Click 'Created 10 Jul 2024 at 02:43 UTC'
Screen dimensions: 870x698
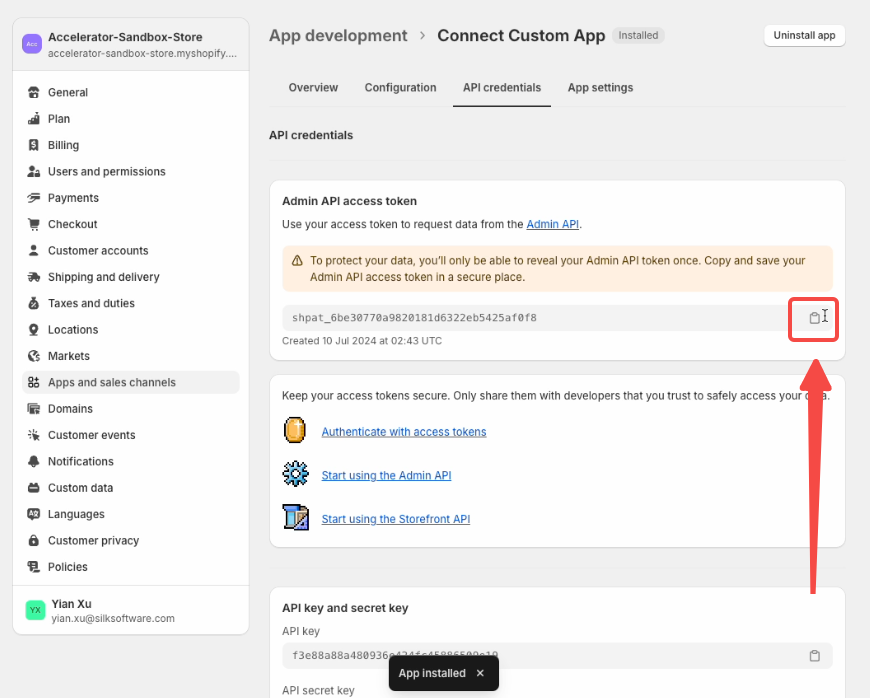pos(362,341)
